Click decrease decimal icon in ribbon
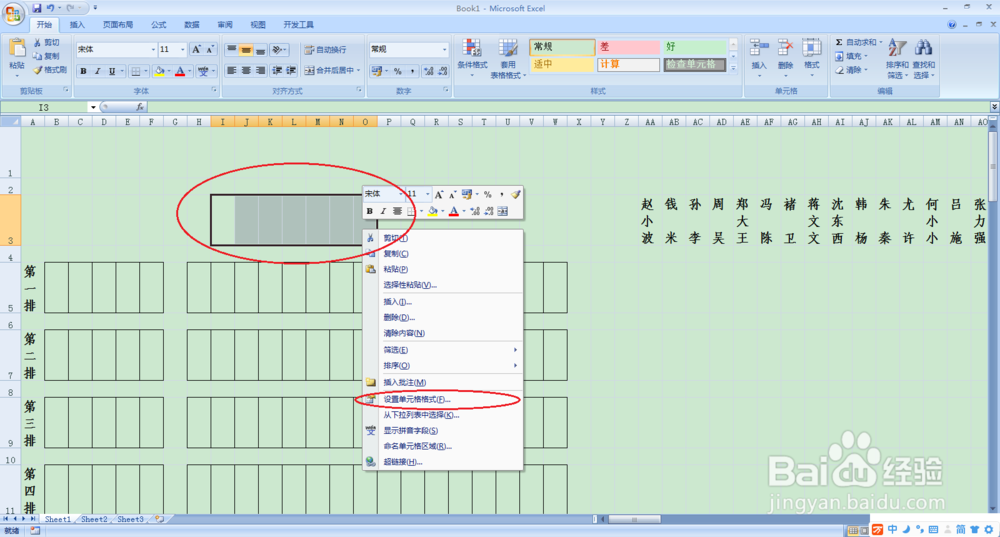 coord(443,71)
